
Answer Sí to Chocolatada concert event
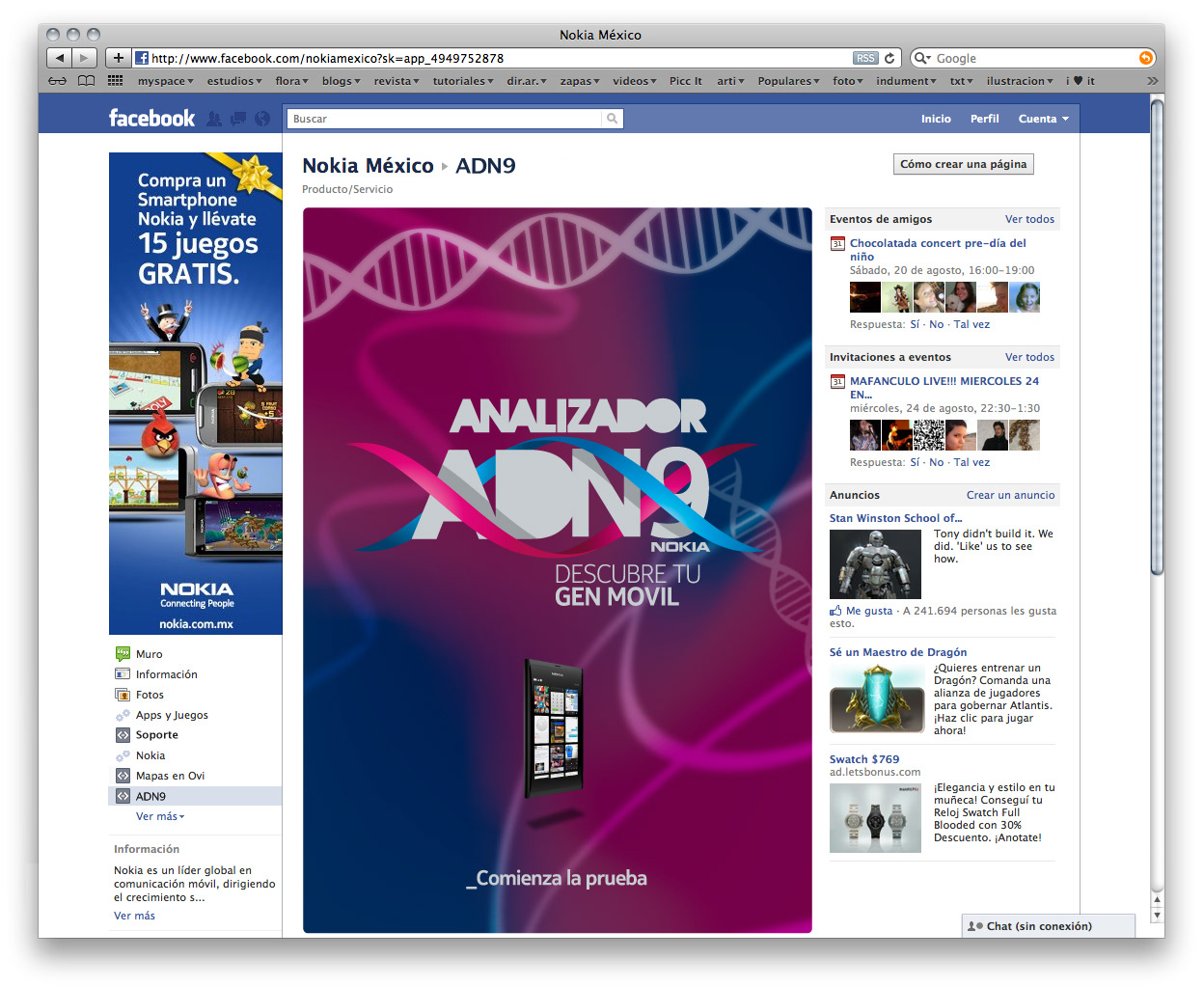coord(915,324)
